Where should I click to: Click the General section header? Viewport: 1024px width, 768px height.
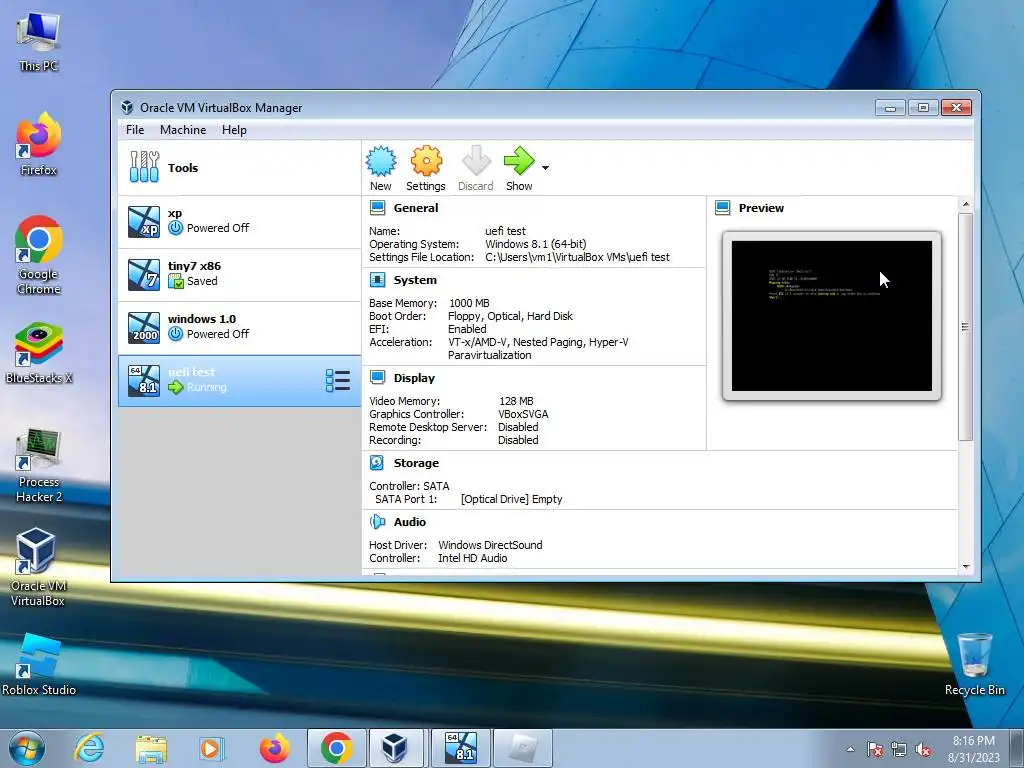point(415,208)
